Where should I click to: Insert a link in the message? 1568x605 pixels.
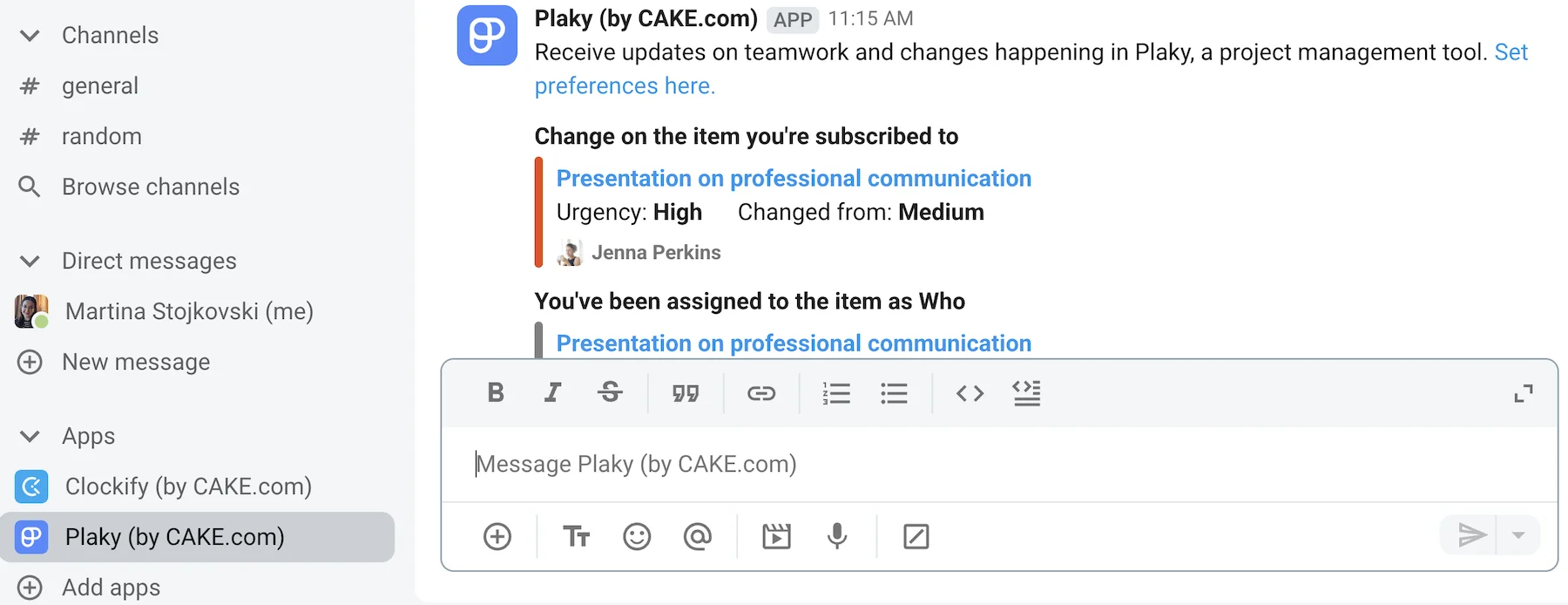pyautogui.click(x=760, y=393)
